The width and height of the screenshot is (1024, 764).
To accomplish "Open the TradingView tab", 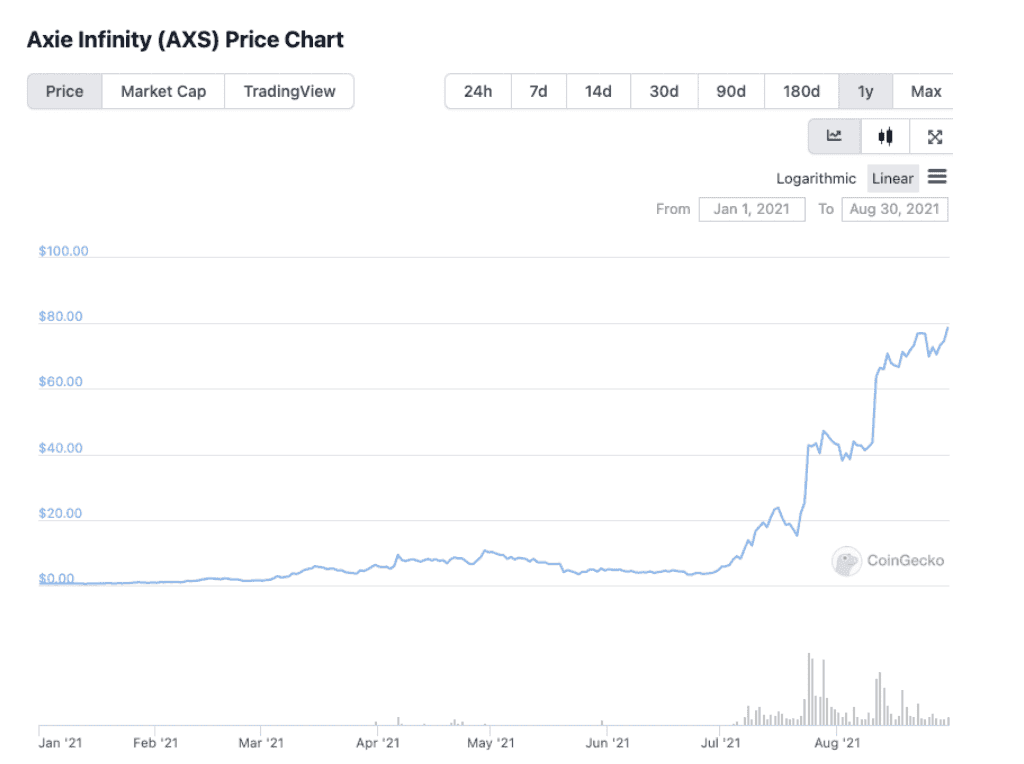I will click(289, 91).
